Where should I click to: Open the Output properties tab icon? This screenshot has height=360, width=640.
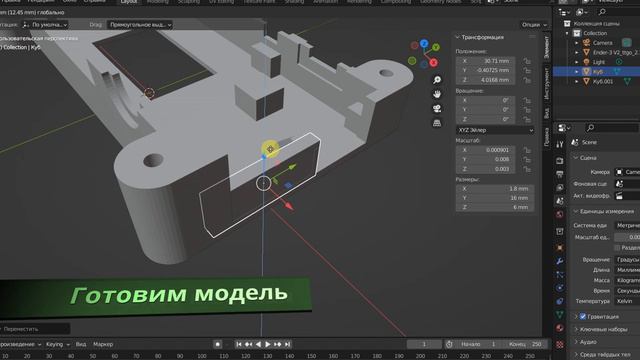(x=560, y=174)
